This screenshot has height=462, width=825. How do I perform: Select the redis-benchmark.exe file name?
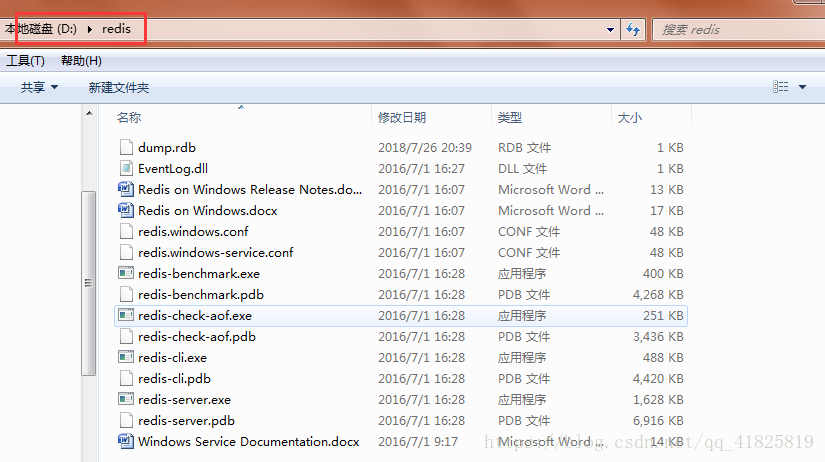coord(199,274)
